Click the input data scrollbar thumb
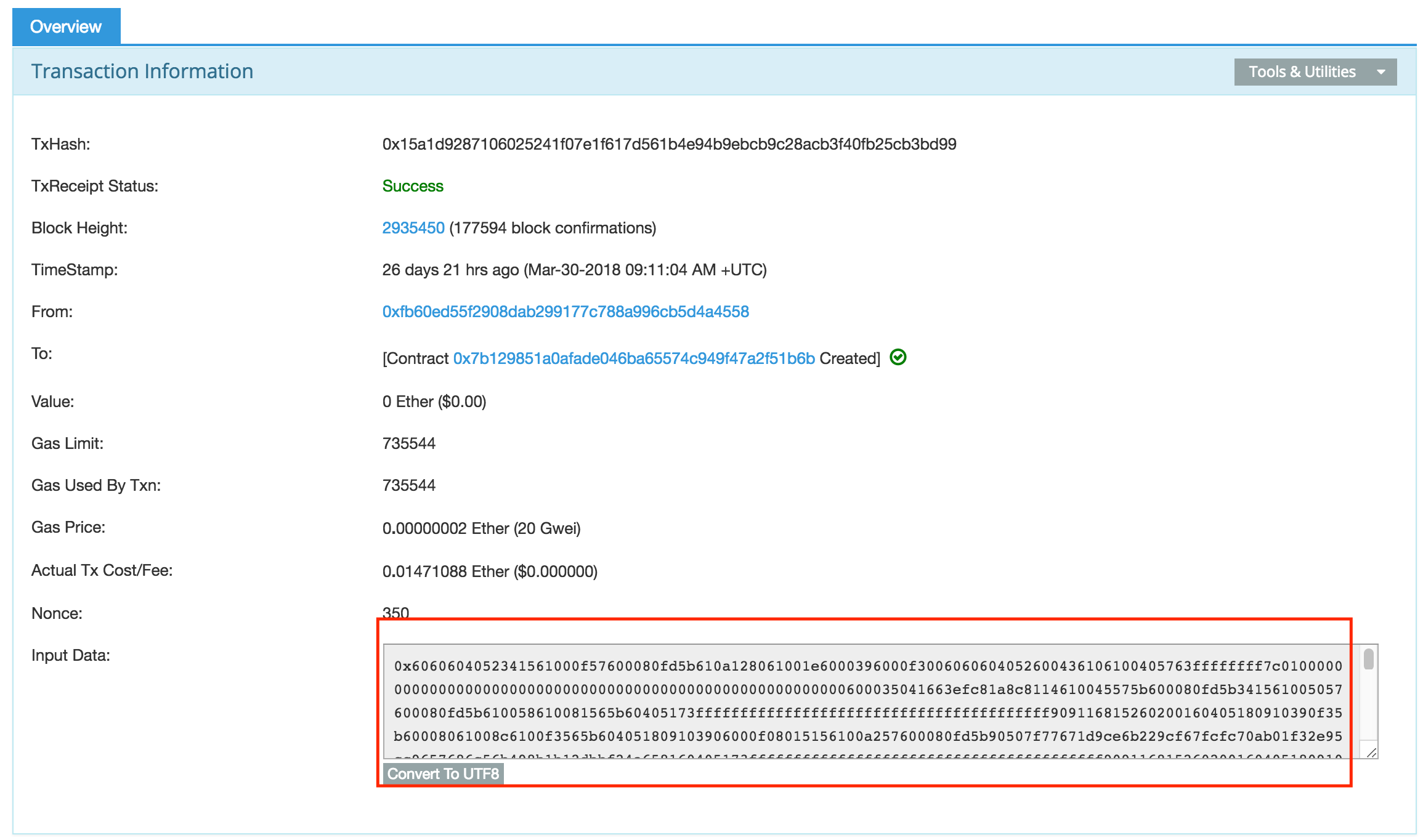 coord(1368,659)
